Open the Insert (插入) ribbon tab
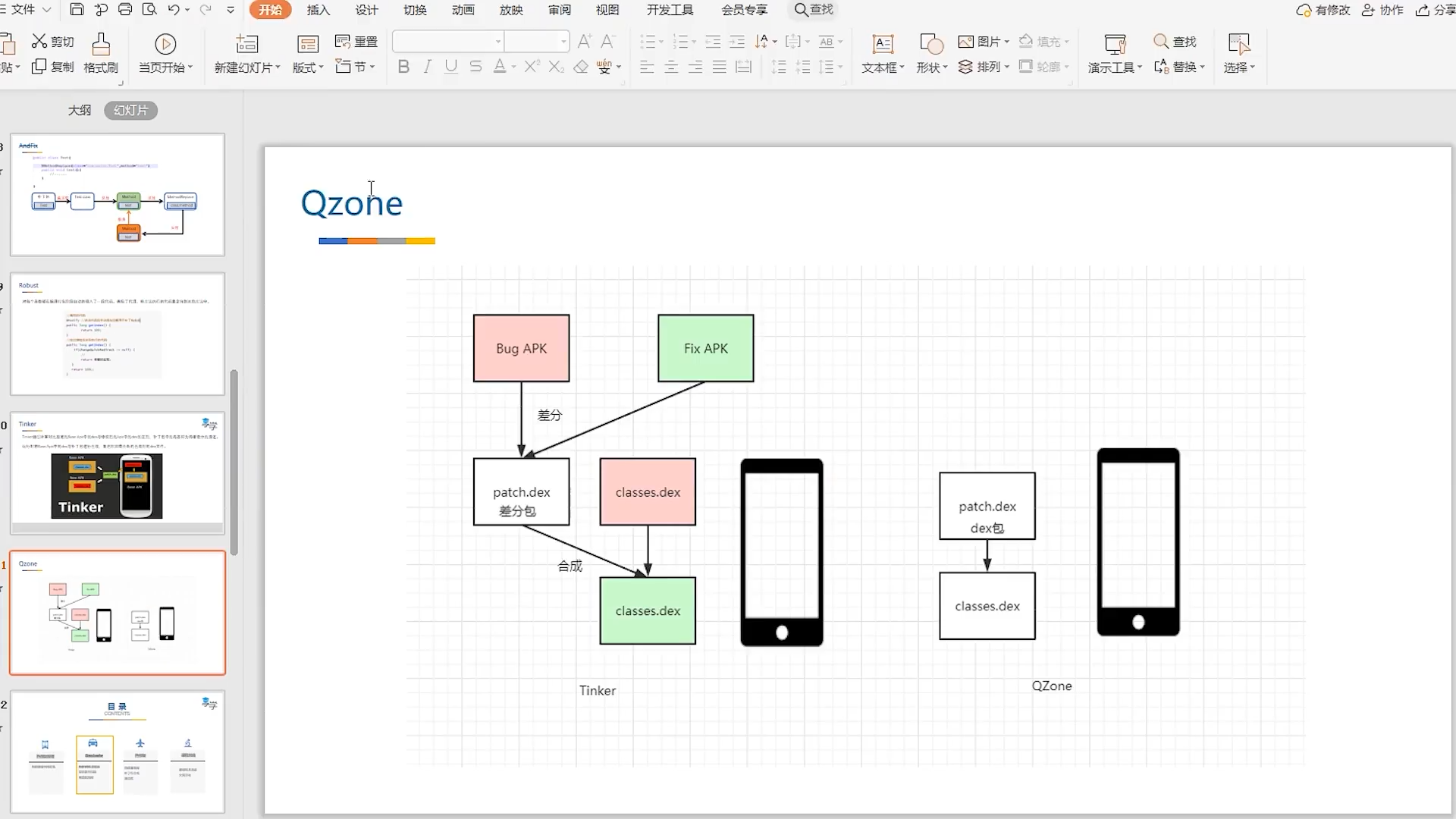 coord(318,10)
